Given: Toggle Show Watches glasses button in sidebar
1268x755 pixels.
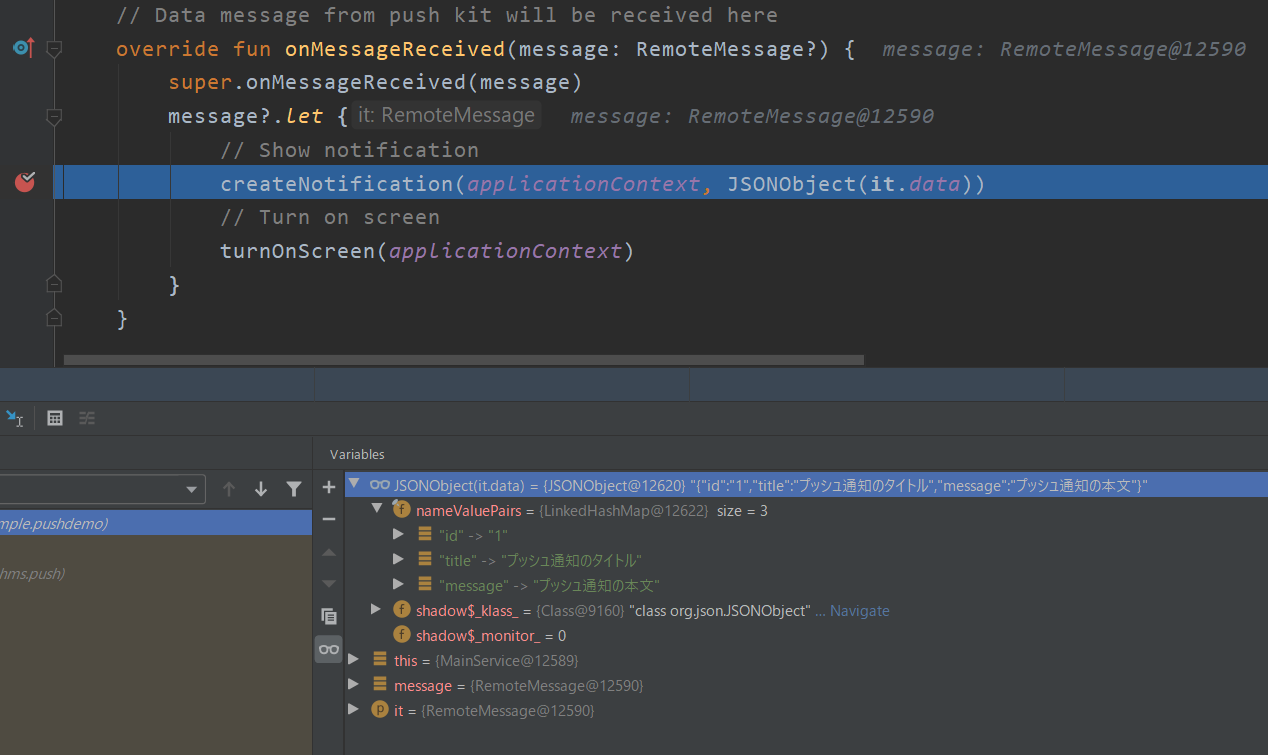Looking at the screenshot, I should (x=329, y=649).
